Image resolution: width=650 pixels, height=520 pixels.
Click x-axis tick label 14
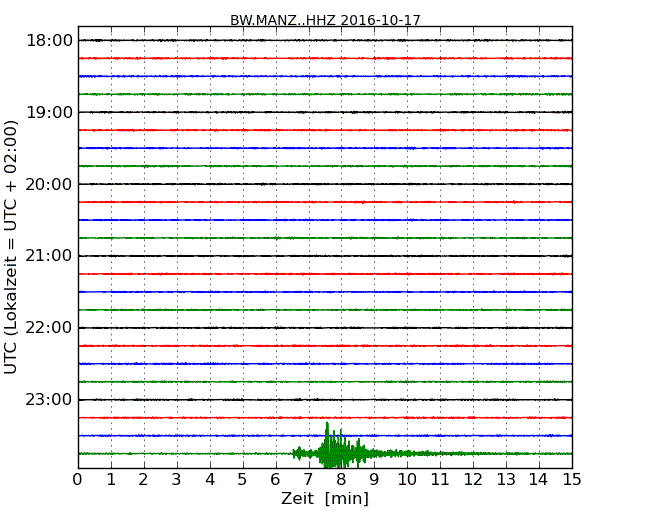(539, 480)
